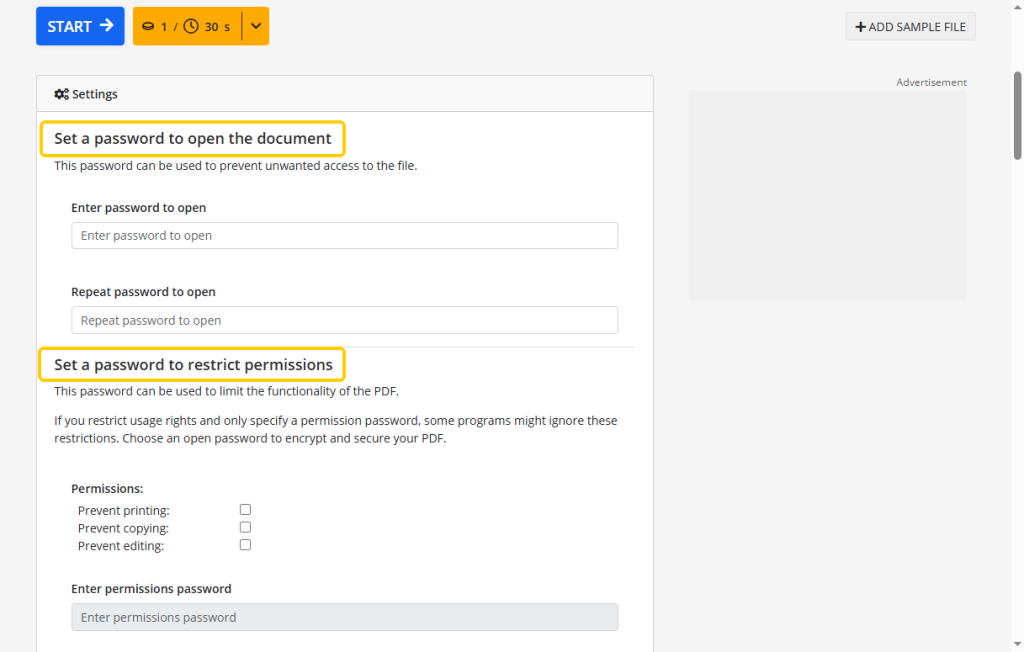Screen dimensions: 1024x652
Task: Click the coin icon in the orange button
Action: (148, 27)
